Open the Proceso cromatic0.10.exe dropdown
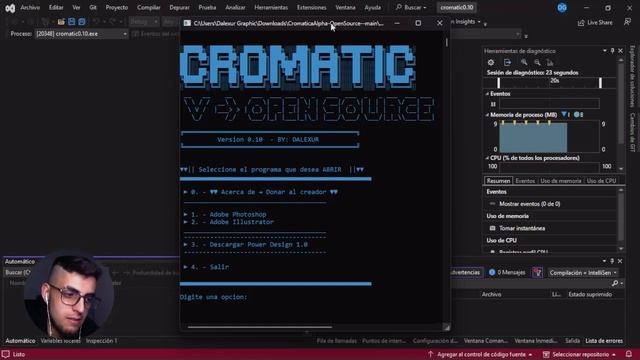Screen dimensions: 640x360 82,34
